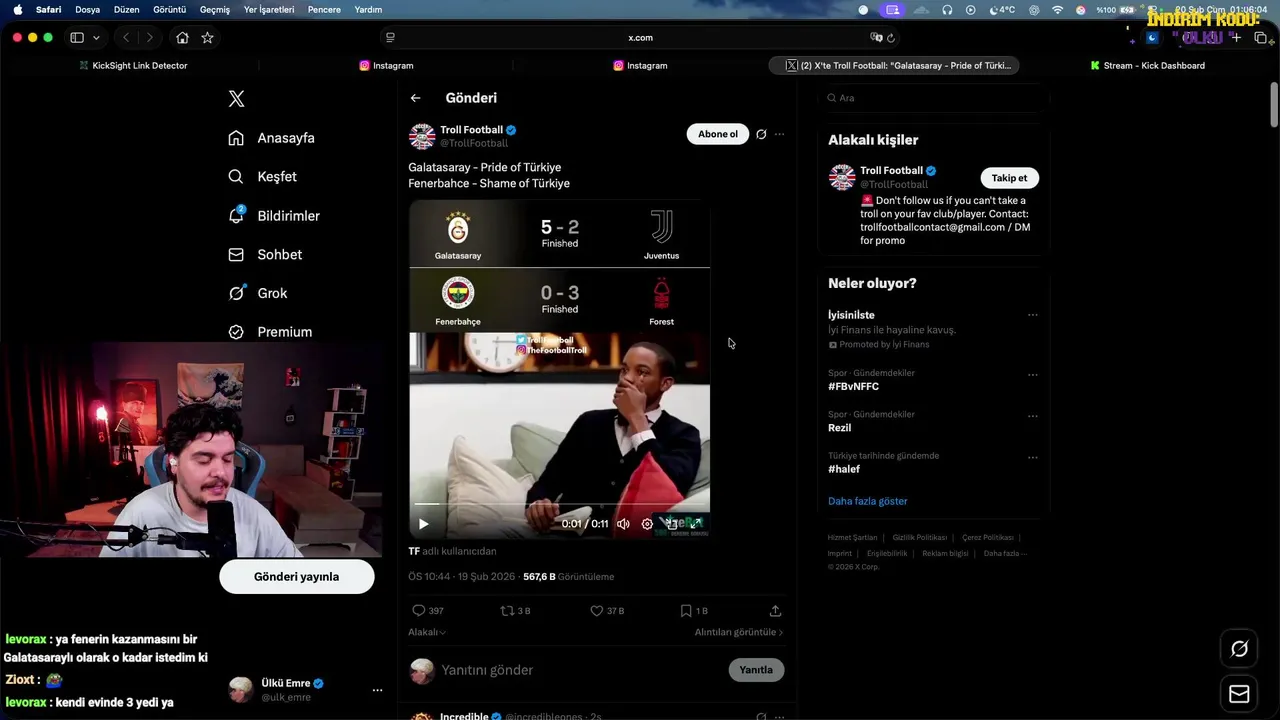Viewport: 1280px width, 720px height.
Task: Open Safari home toolbar icon
Action: [x=182, y=38]
